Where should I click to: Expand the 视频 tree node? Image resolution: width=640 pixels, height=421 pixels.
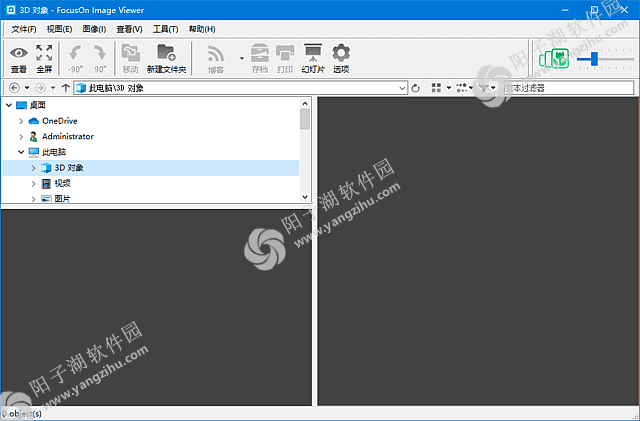pyautogui.click(x=34, y=184)
